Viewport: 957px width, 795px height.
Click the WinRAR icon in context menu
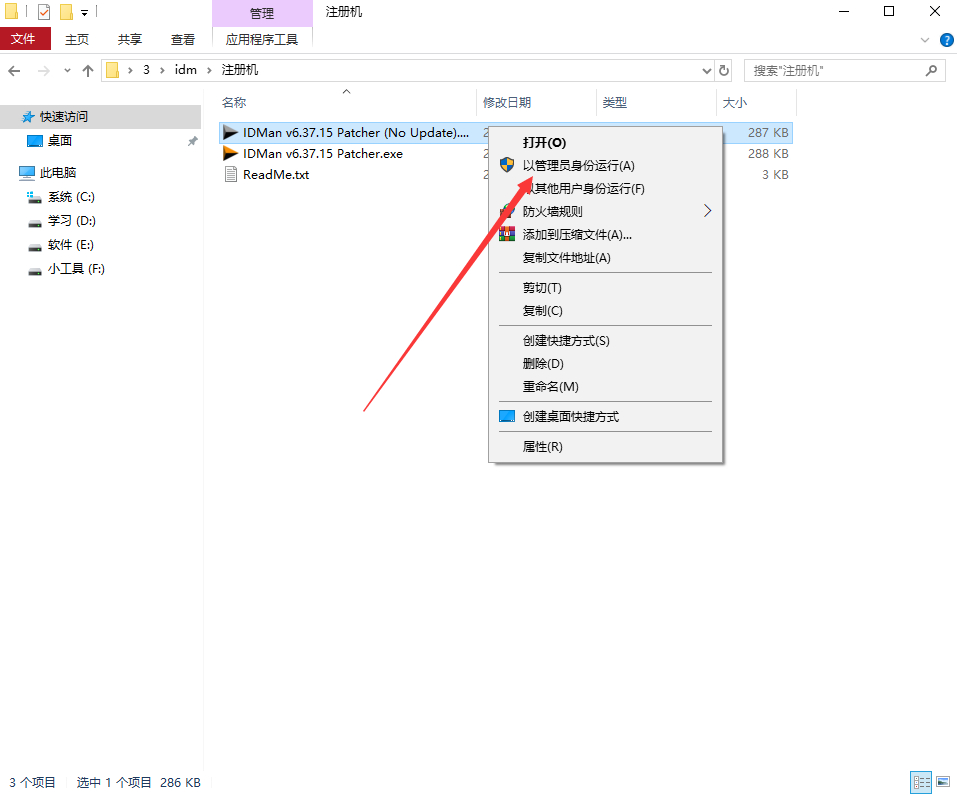[507, 234]
